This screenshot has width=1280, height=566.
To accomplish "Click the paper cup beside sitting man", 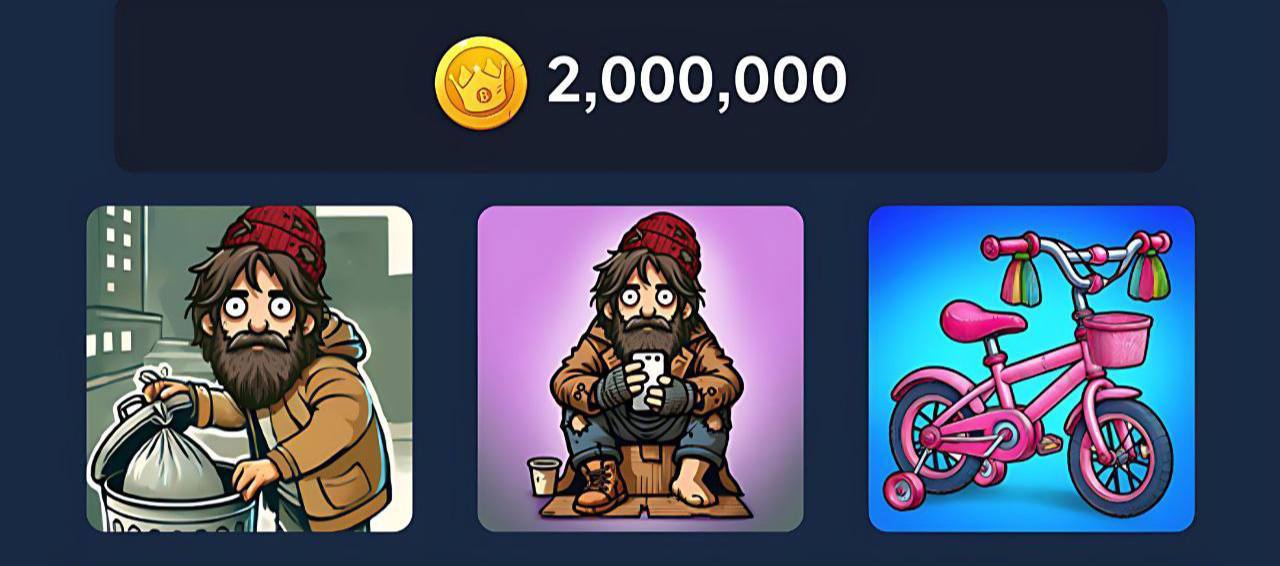I will point(545,476).
